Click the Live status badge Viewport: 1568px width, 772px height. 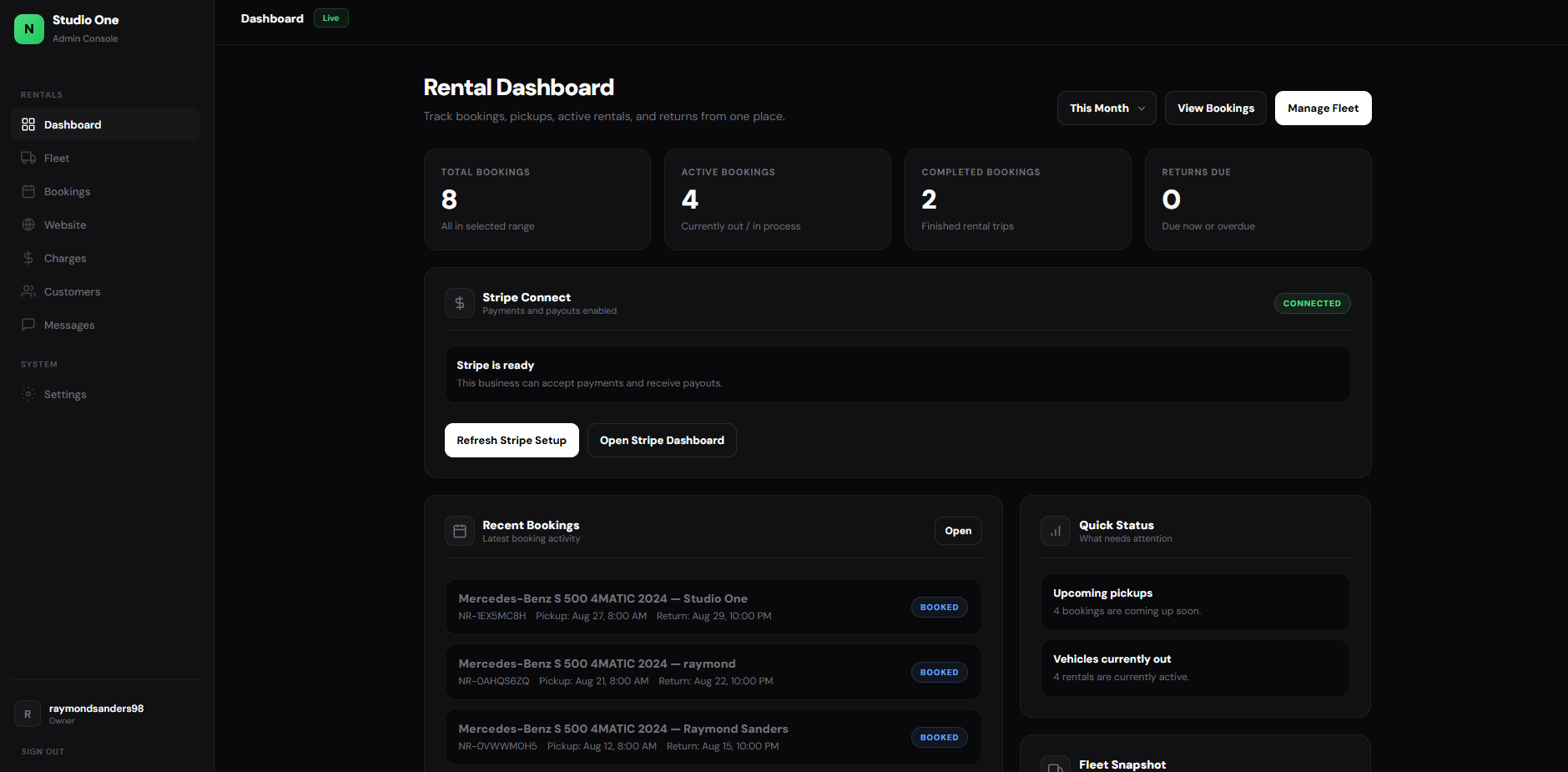click(x=331, y=18)
